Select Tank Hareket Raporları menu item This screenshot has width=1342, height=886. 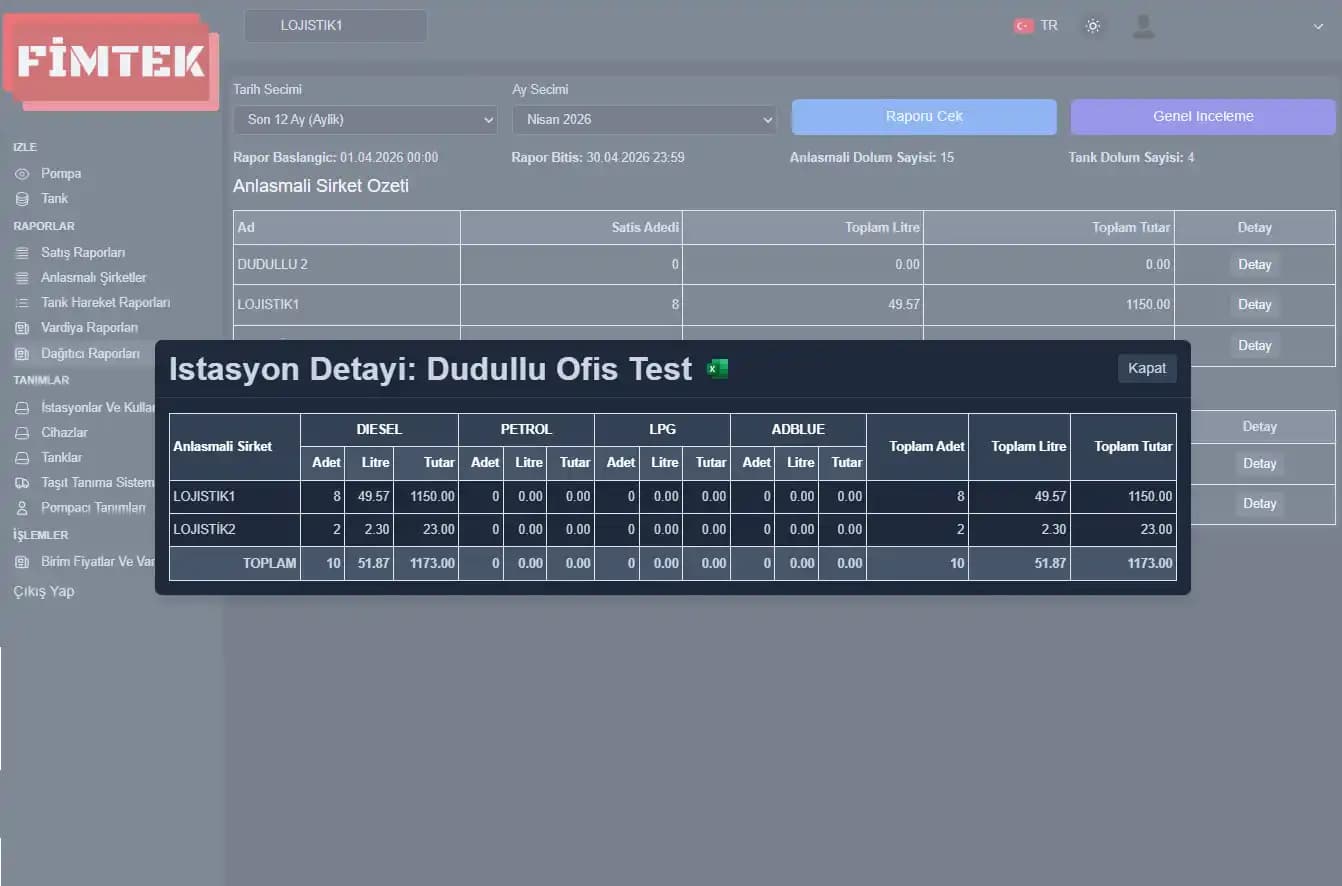click(x=105, y=303)
